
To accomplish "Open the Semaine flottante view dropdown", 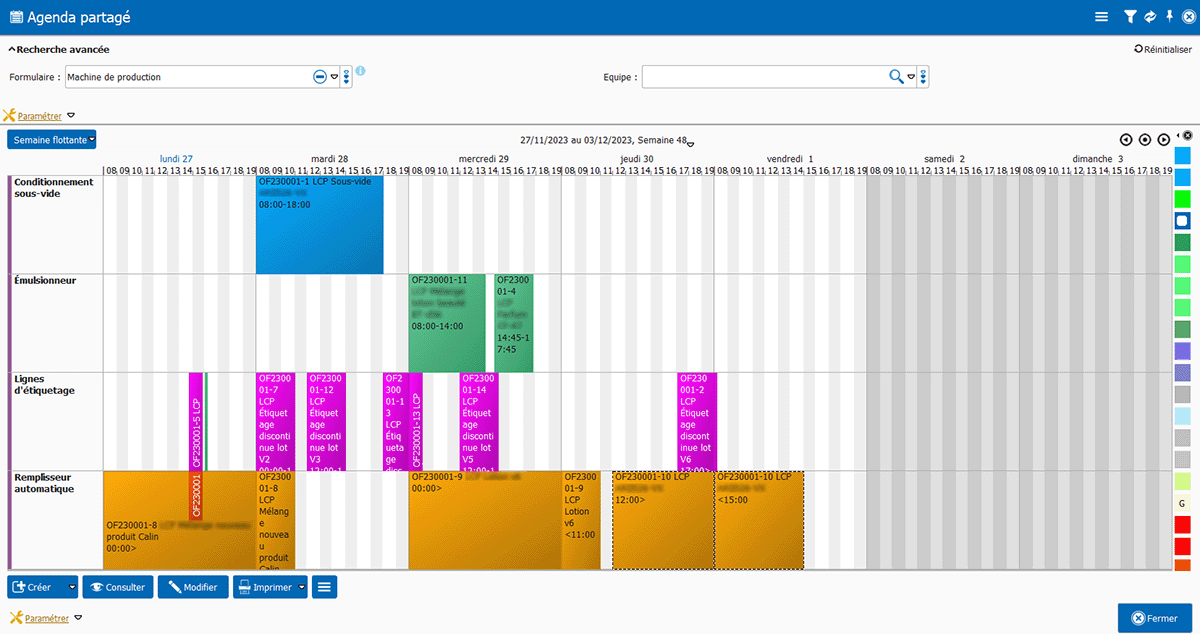I will (x=52, y=140).
